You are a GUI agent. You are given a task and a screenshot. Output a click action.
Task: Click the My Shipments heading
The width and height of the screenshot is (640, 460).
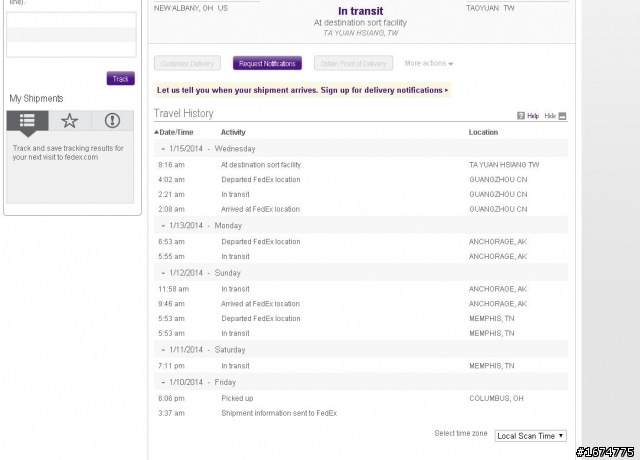[x=36, y=98]
